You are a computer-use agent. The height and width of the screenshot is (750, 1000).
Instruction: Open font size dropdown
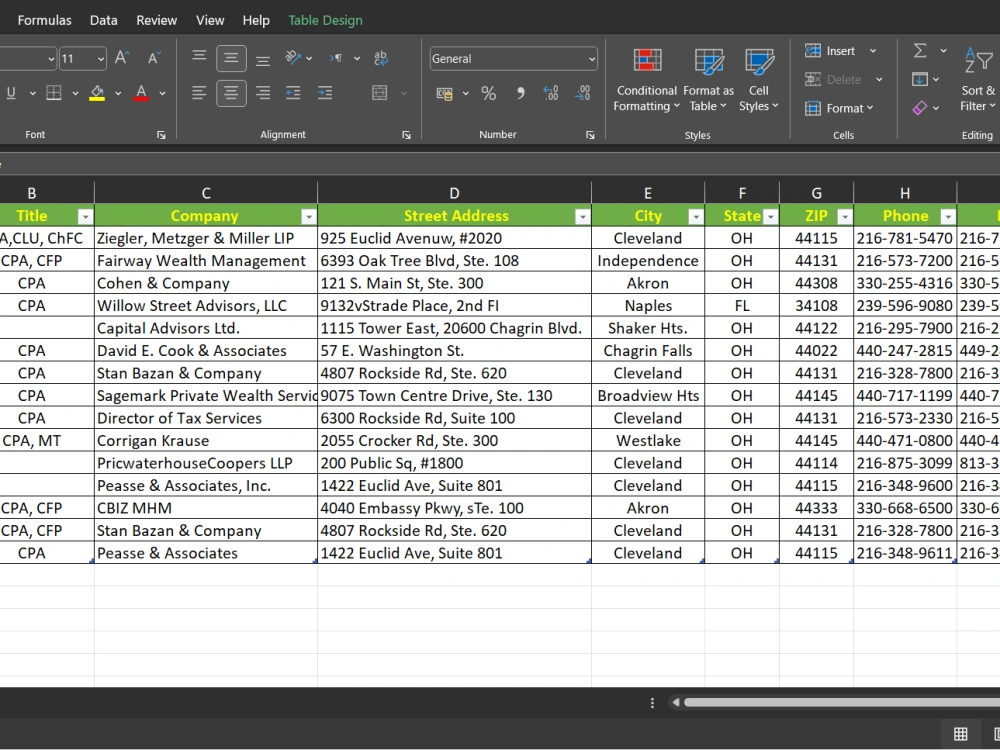101,59
